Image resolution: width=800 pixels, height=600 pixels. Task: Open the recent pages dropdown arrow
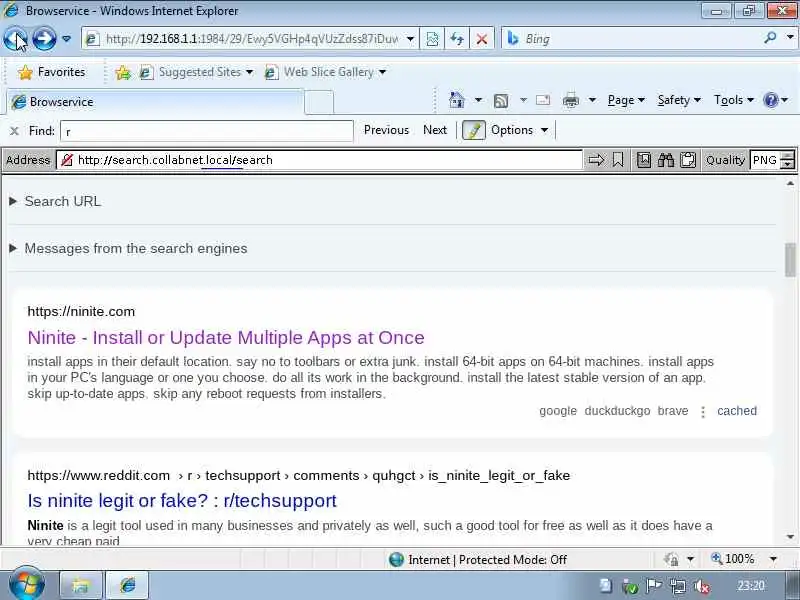tap(66, 39)
